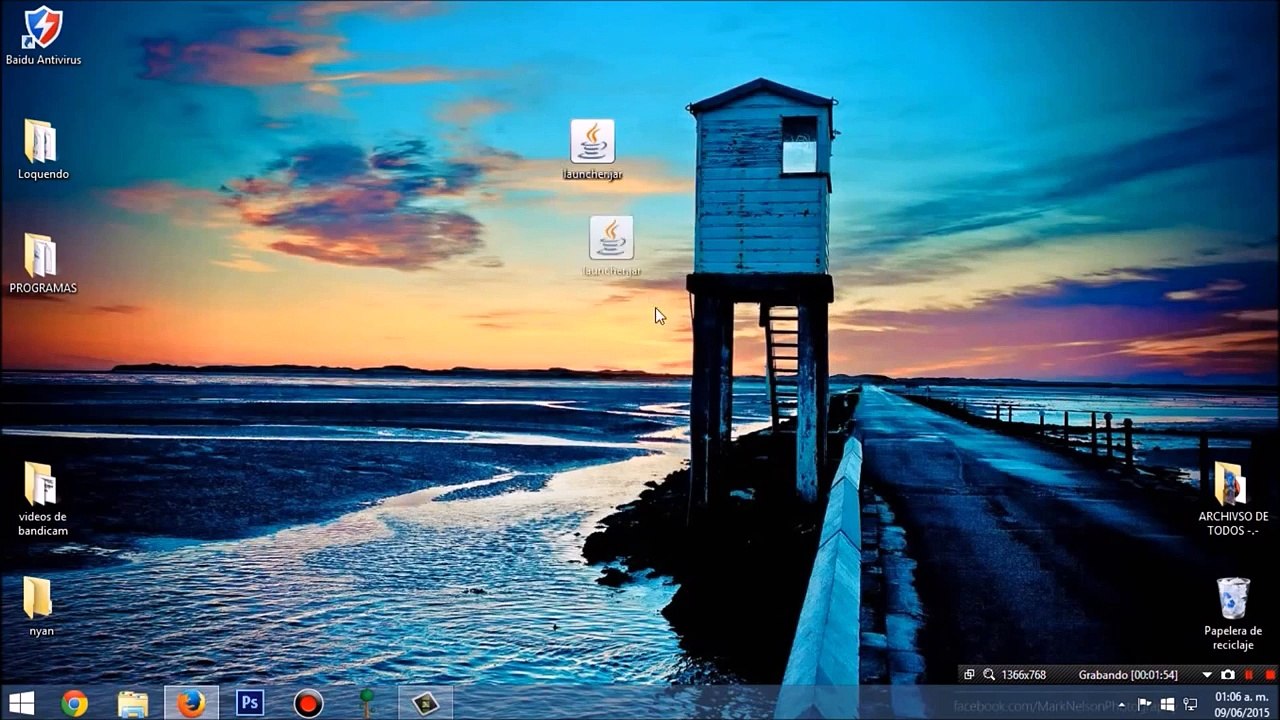
Task: Select the ARCHIVSO DE TODOS folder
Action: point(1231,483)
